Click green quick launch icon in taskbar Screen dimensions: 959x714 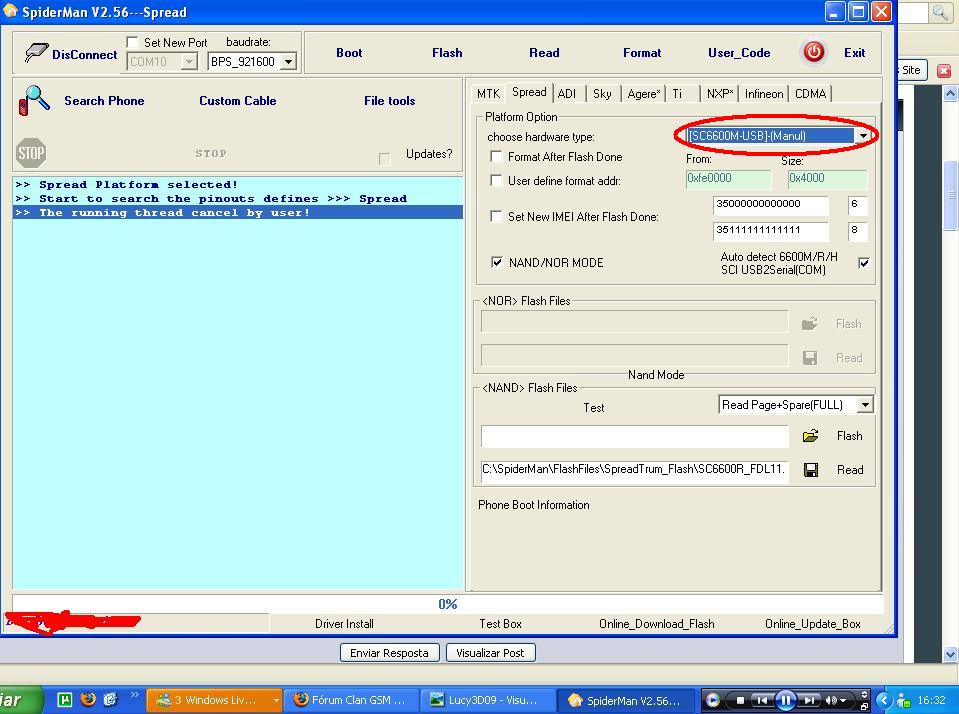point(65,699)
